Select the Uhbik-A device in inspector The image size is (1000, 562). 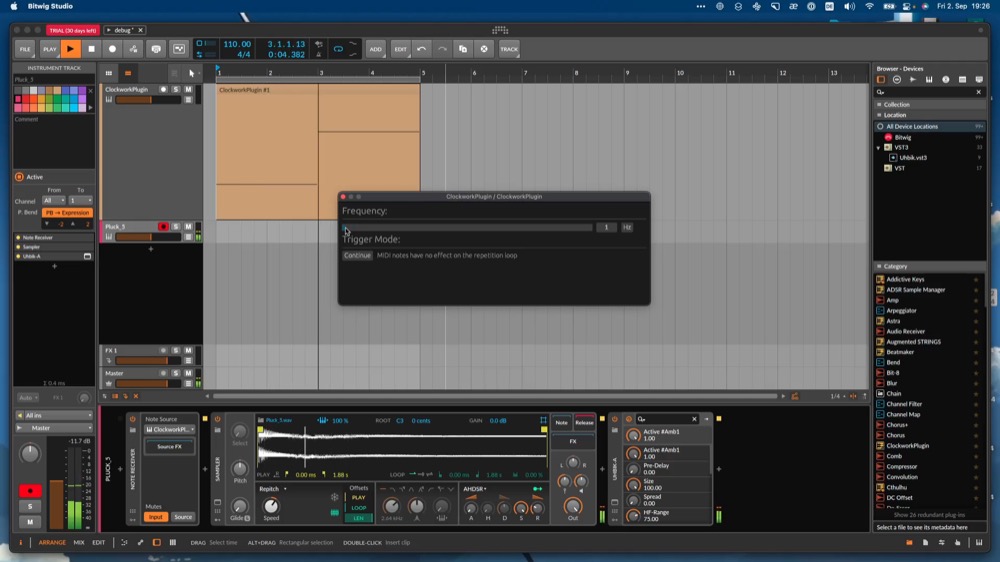pyautogui.click(x=54, y=256)
